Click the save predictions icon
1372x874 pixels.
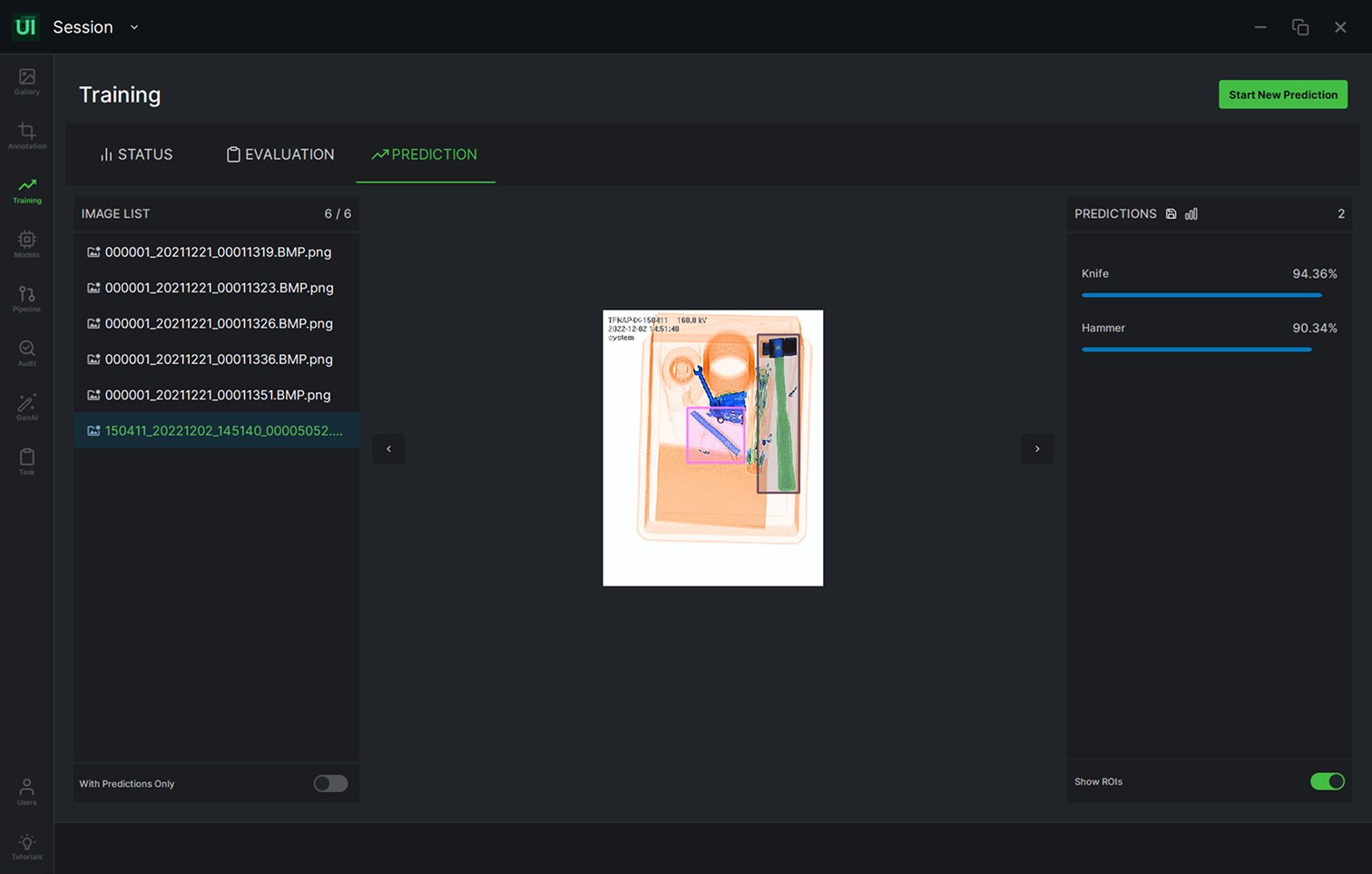point(1171,214)
